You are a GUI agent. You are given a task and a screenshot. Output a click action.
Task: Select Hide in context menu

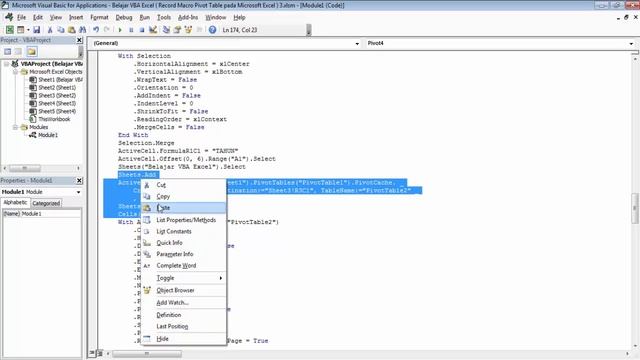coord(184,339)
